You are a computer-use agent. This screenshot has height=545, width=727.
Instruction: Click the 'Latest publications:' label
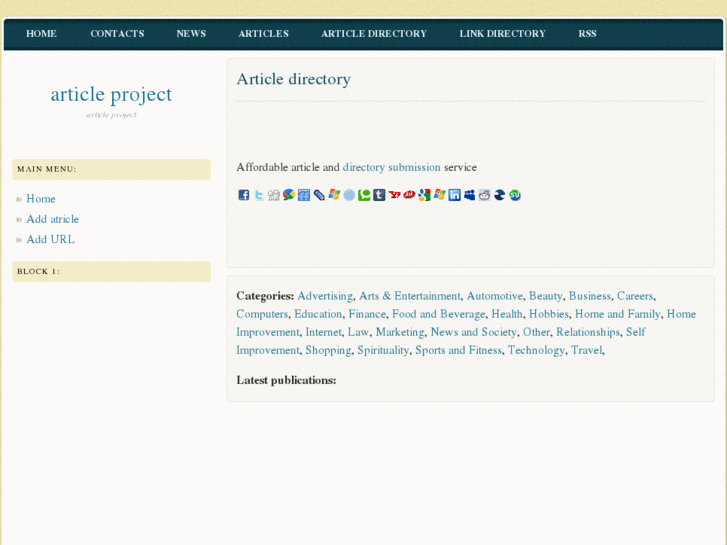tap(286, 380)
